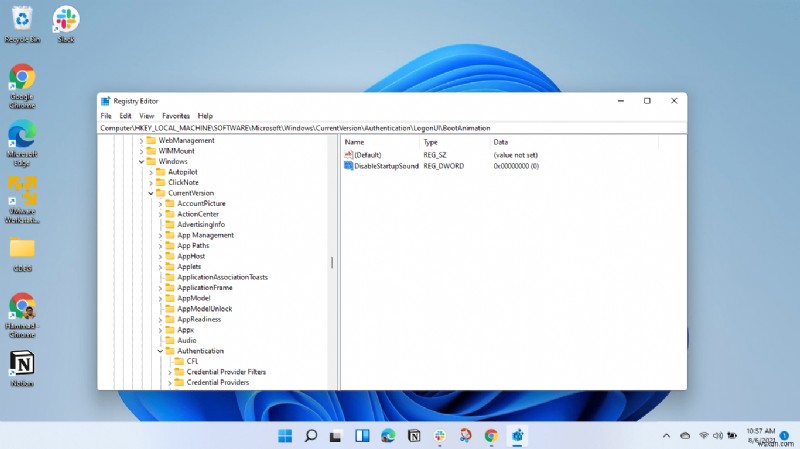800x449 pixels.
Task: Select the App Paths key
Action: click(x=193, y=245)
